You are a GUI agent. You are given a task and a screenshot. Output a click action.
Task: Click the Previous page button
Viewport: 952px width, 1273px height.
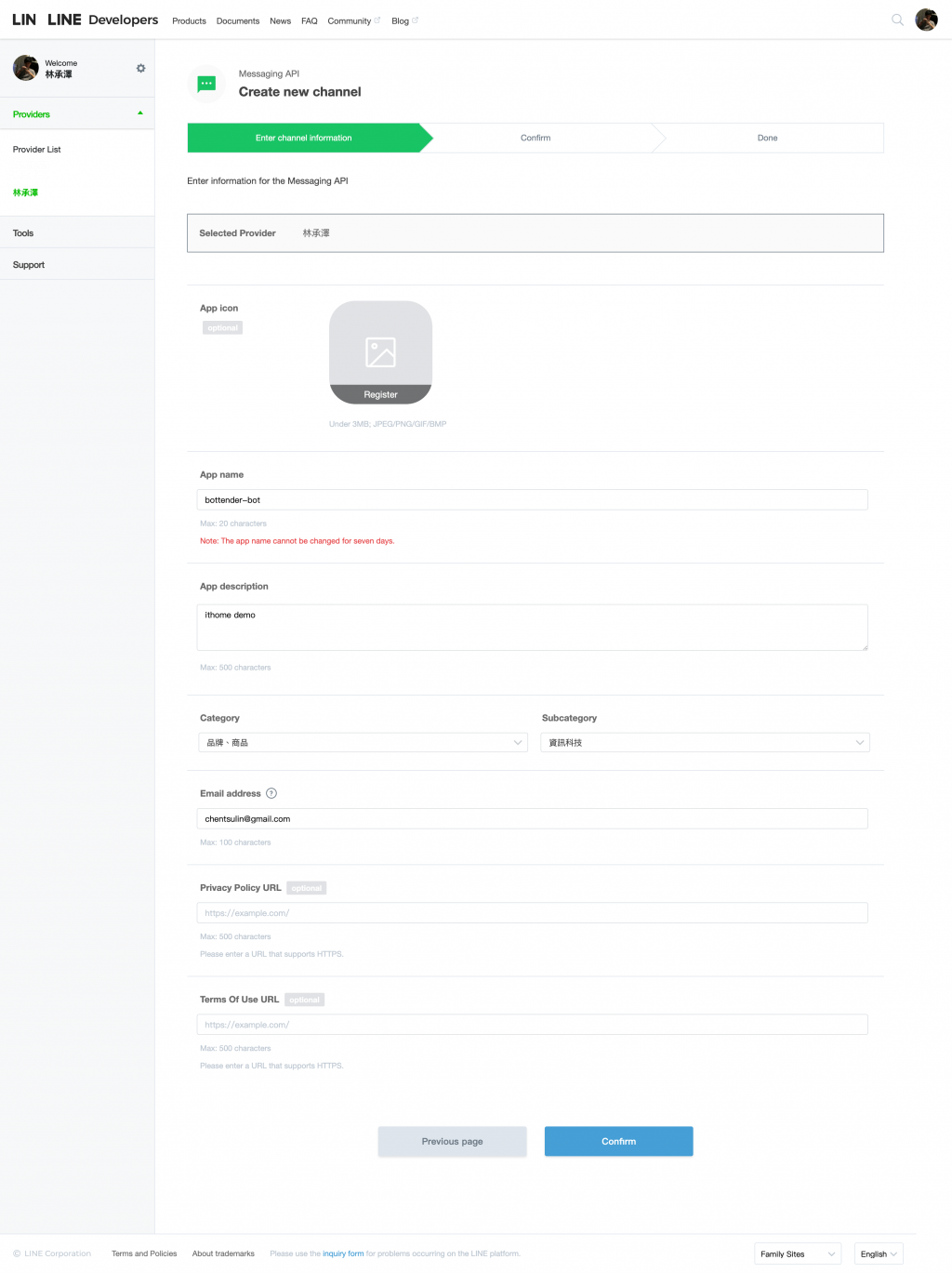pyautogui.click(x=452, y=1141)
